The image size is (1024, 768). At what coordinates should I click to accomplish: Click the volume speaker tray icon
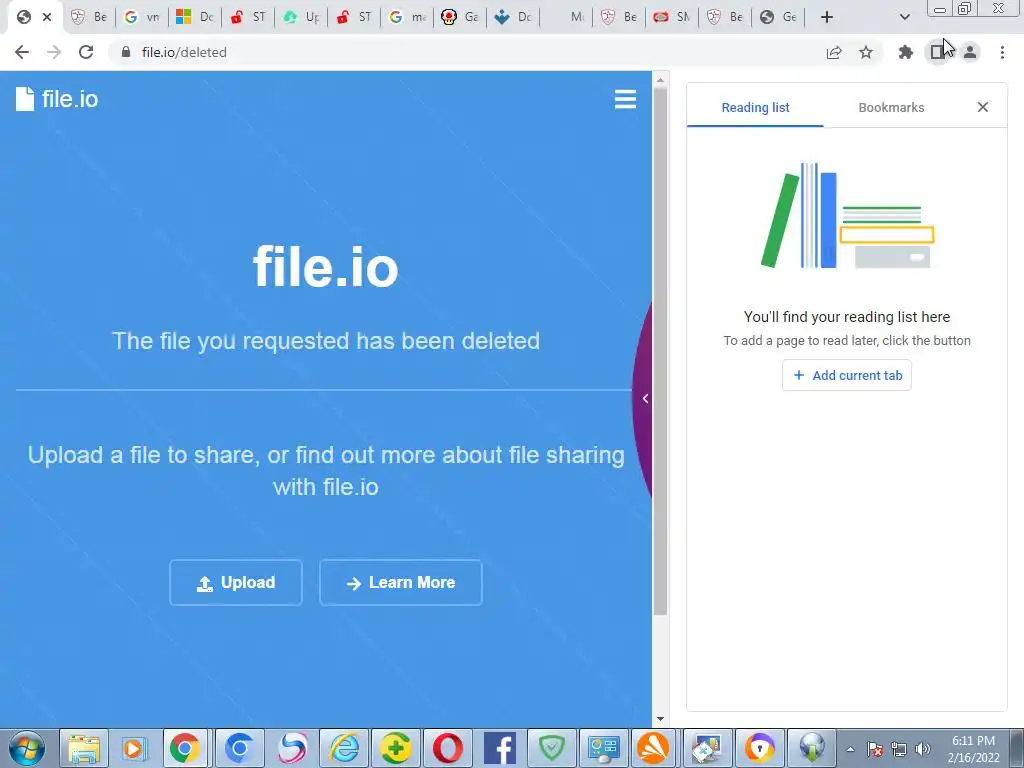click(923, 749)
